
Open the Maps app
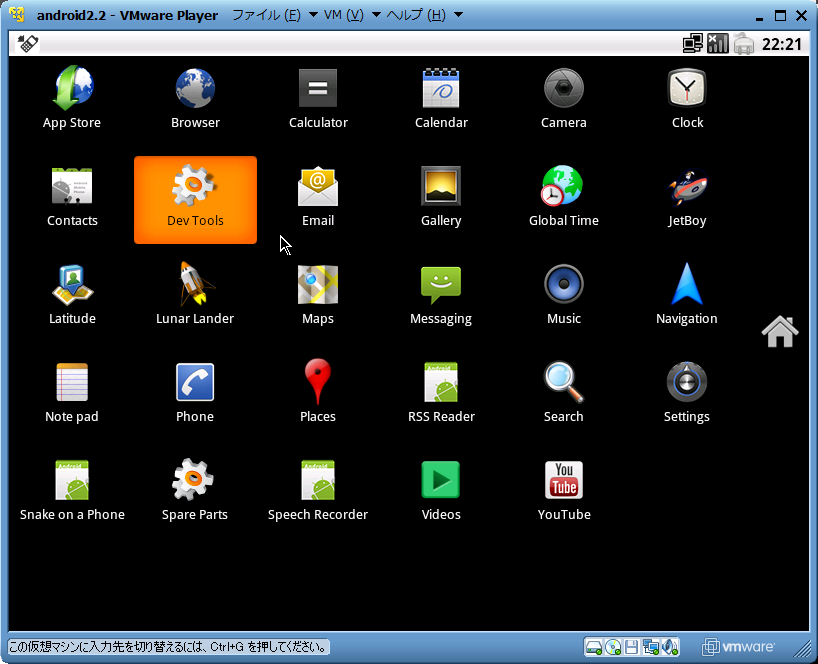pyautogui.click(x=318, y=295)
